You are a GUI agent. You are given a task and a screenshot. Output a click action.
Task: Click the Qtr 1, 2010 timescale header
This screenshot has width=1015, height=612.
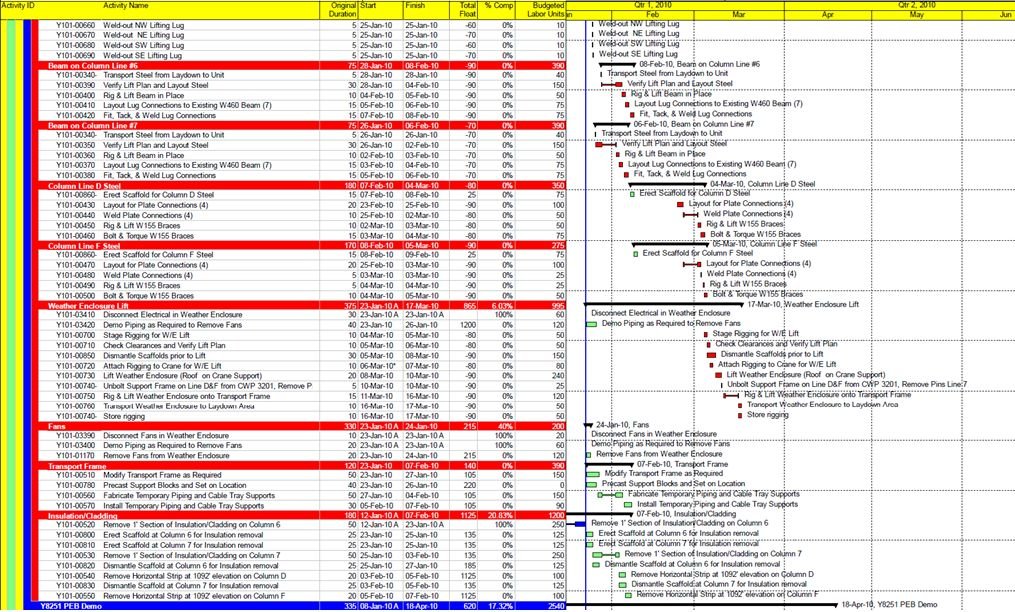coord(653,5)
